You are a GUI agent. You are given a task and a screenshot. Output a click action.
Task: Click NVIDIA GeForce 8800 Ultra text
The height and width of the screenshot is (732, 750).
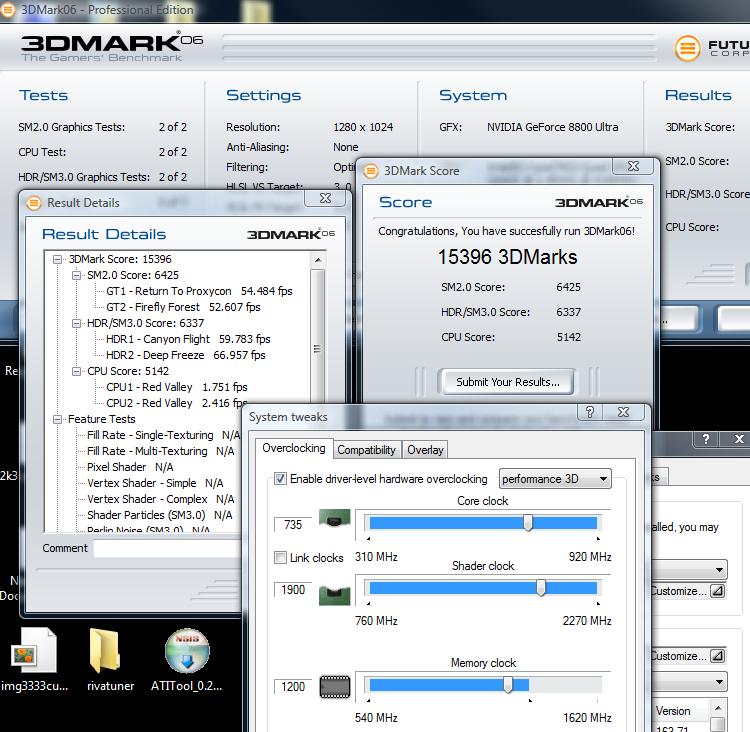552,127
